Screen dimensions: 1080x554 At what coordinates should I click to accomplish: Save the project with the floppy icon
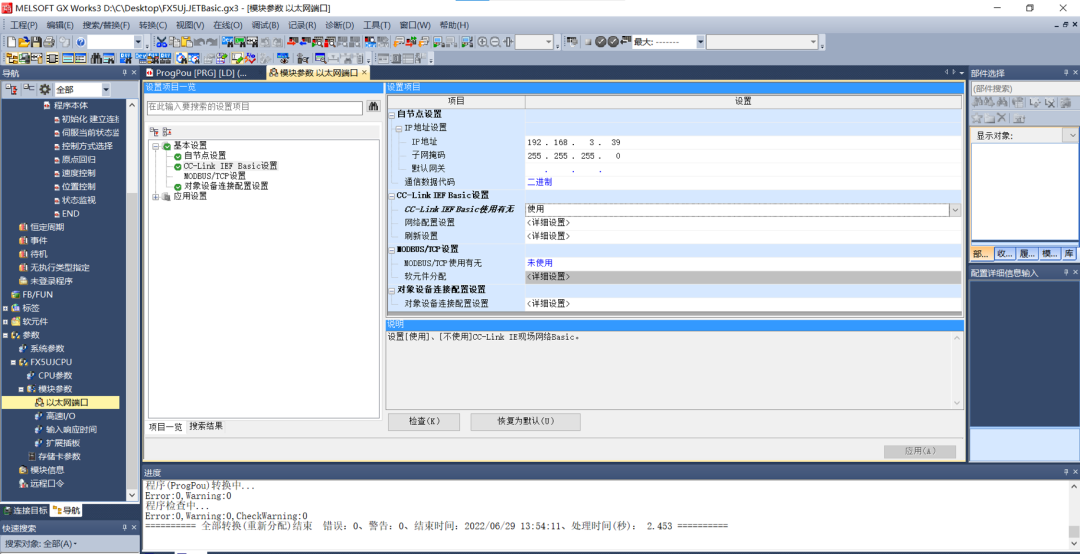(36, 43)
